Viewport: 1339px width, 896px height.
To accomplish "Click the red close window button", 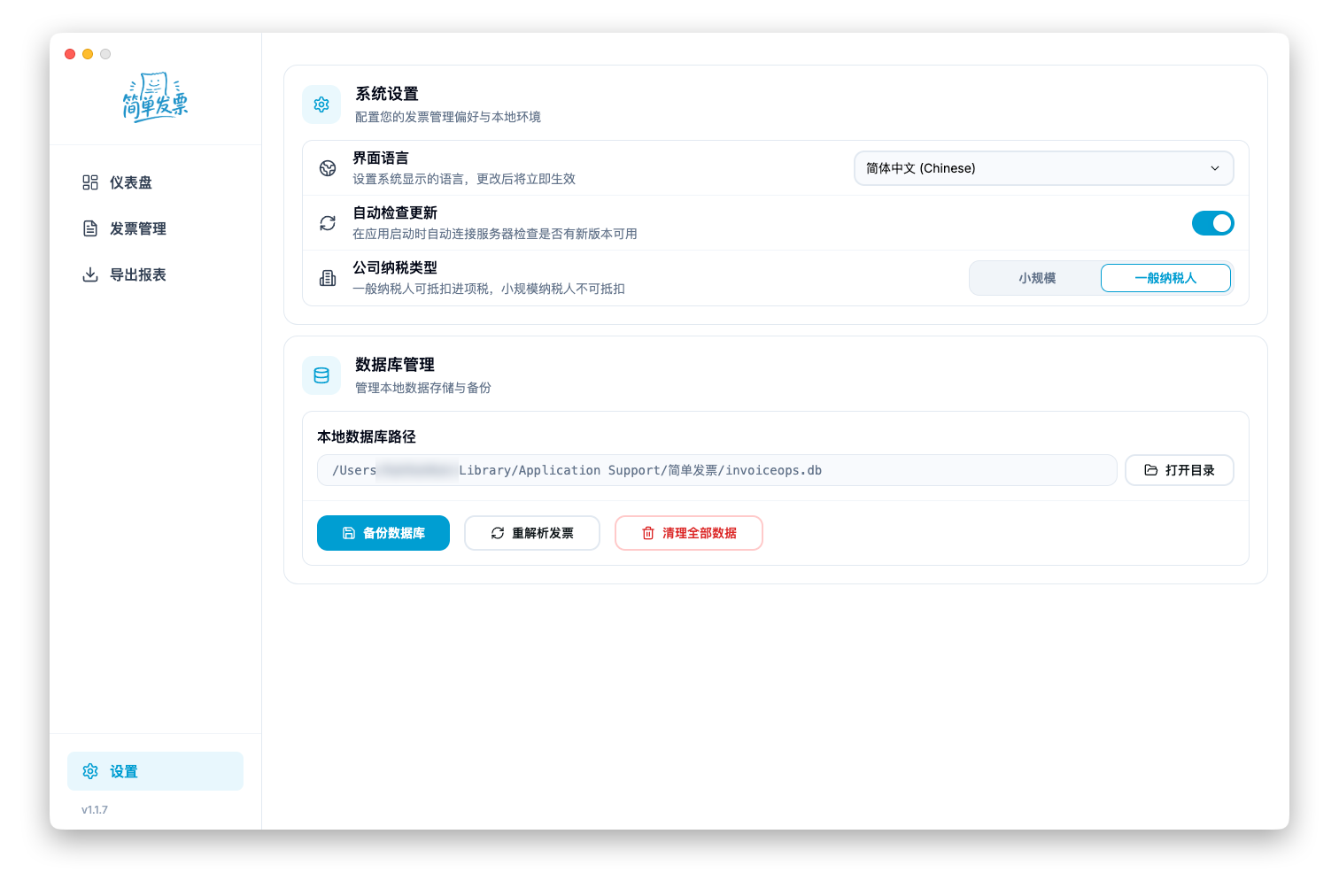I will click(70, 54).
